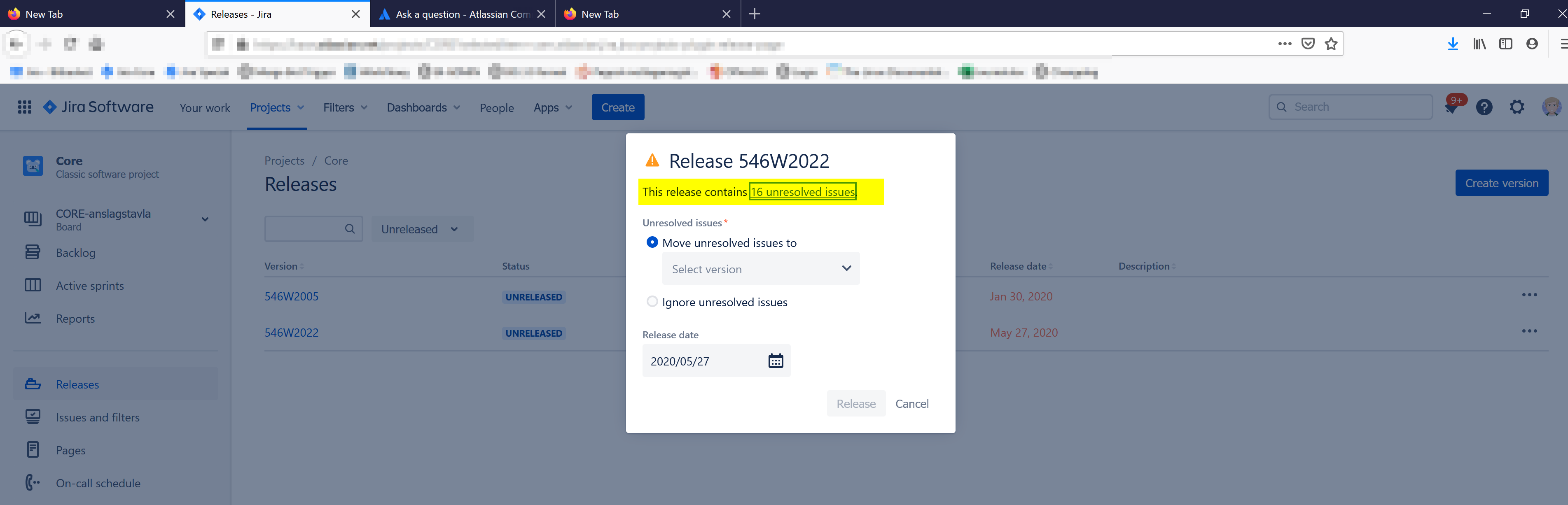Click the Release button in dialog
Viewport: 1568px width, 505px height.
pos(855,403)
